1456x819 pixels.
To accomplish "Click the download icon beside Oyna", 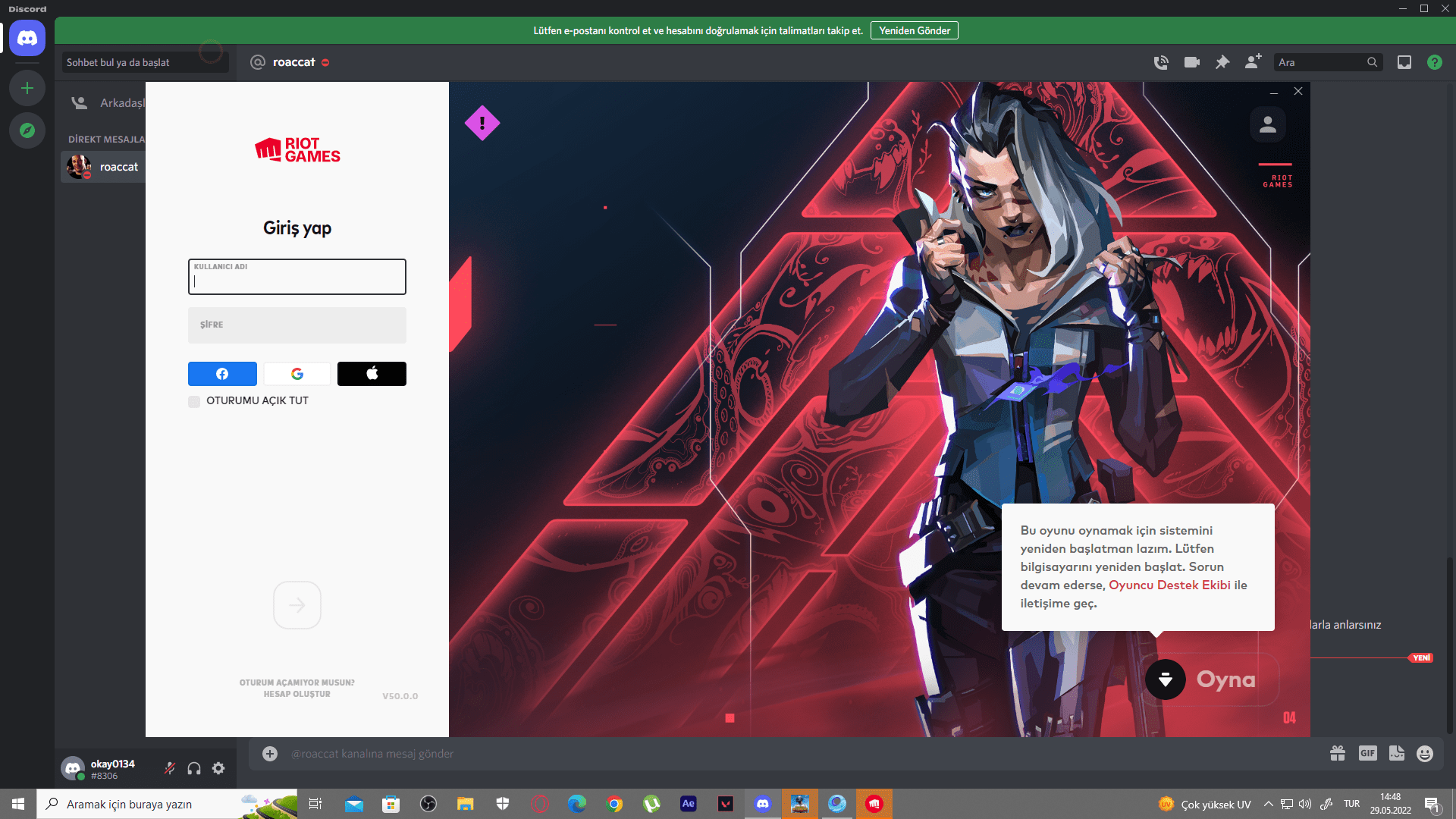I will (x=1166, y=679).
